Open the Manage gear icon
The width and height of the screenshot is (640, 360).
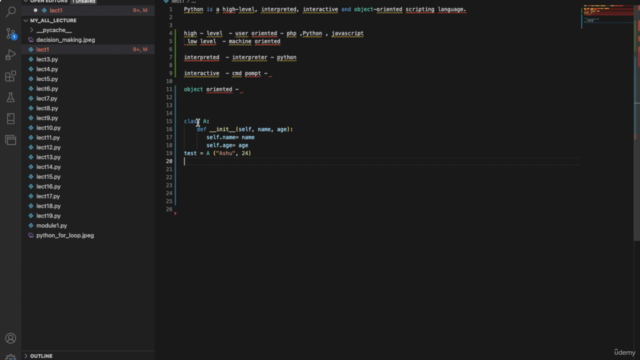(11, 357)
